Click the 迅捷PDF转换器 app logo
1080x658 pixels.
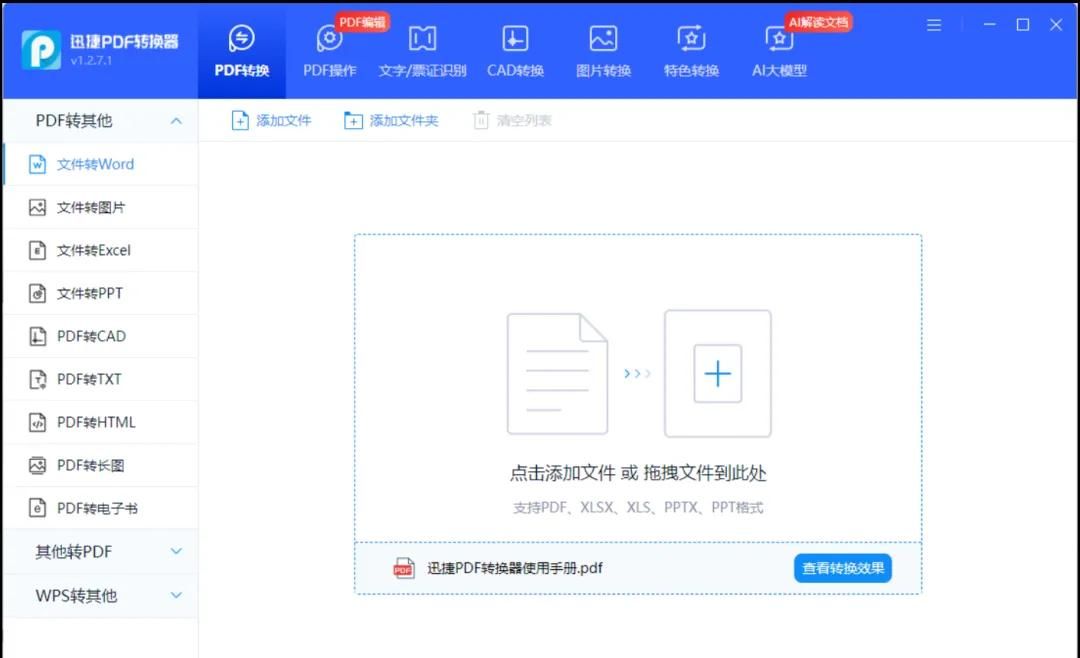click(x=40, y=50)
